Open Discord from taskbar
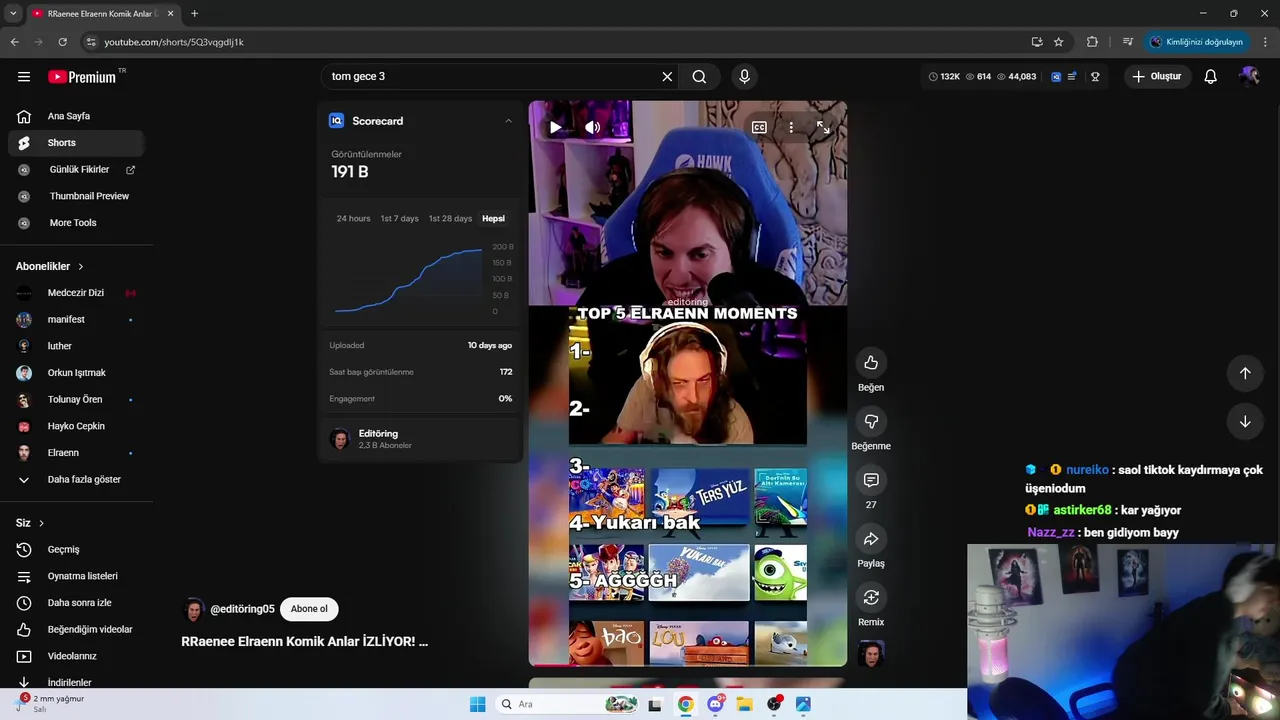Image resolution: width=1280 pixels, height=720 pixels. click(x=716, y=704)
